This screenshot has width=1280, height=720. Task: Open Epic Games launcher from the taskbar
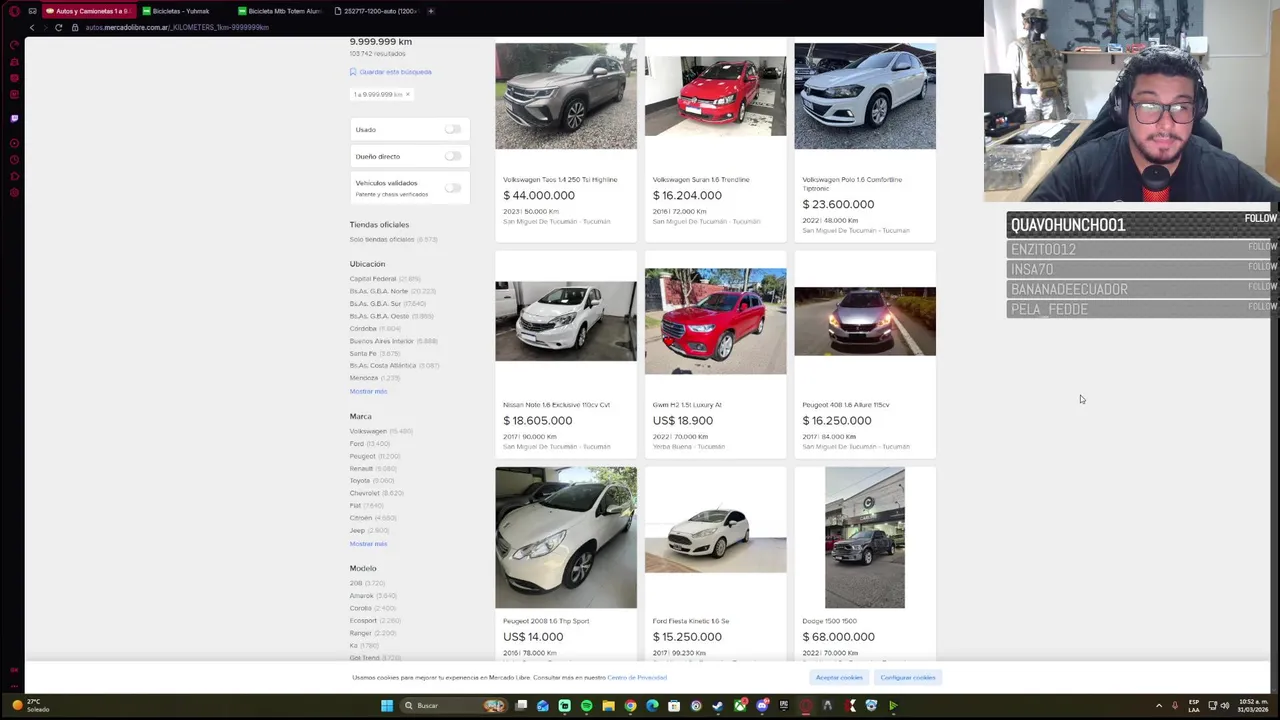[x=784, y=706]
